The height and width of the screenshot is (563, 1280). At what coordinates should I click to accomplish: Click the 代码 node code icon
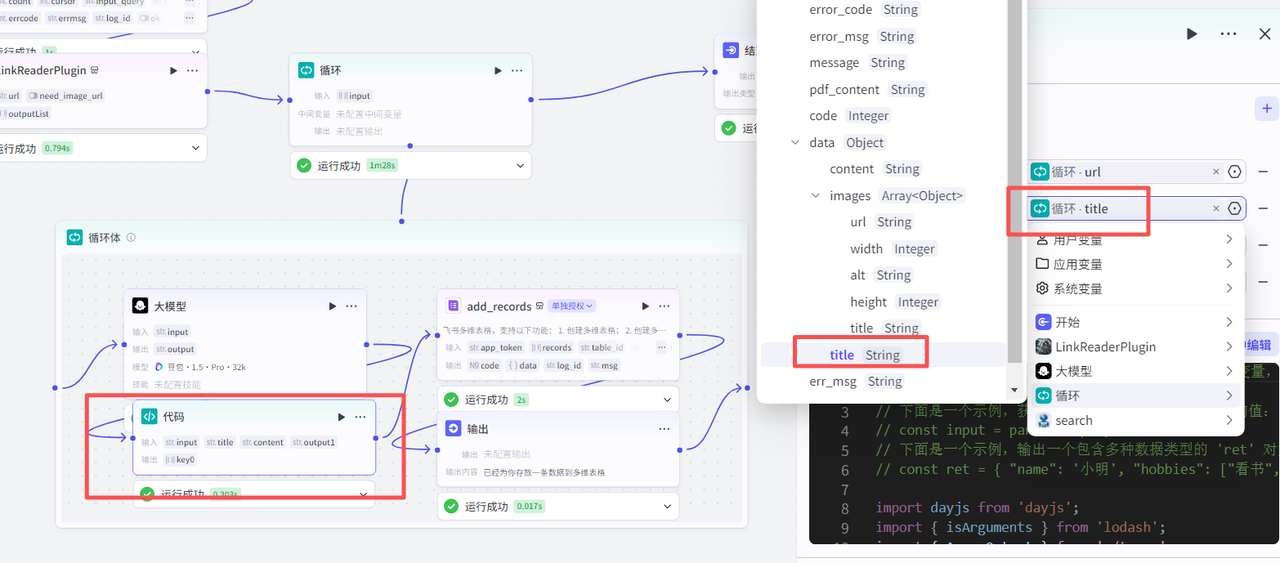pos(149,417)
